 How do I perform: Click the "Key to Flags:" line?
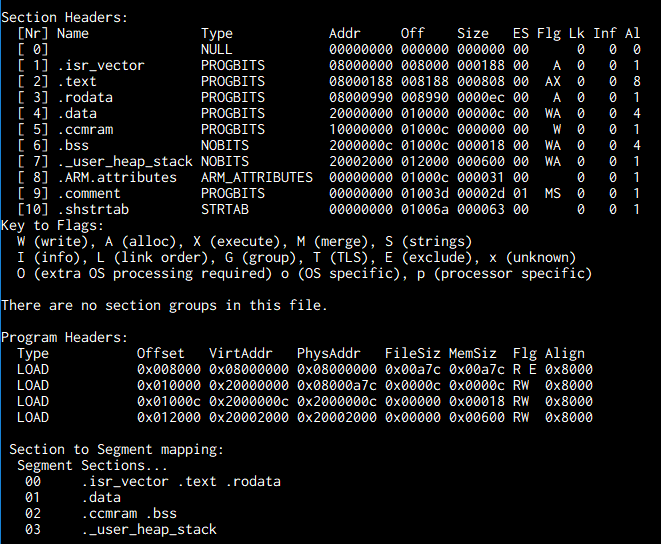tap(52, 226)
